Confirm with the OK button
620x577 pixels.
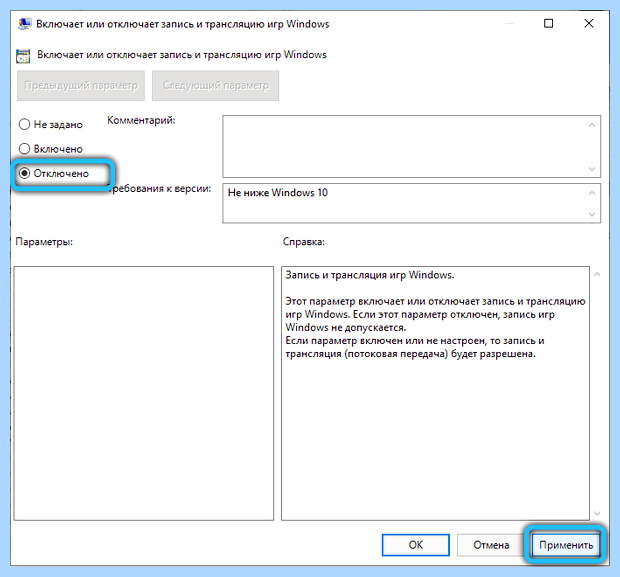pyautogui.click(x=416, y=545)
